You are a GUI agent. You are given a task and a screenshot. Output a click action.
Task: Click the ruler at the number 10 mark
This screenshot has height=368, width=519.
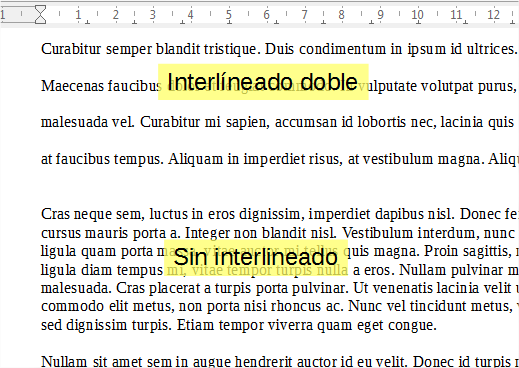click(x=417, y=15)
